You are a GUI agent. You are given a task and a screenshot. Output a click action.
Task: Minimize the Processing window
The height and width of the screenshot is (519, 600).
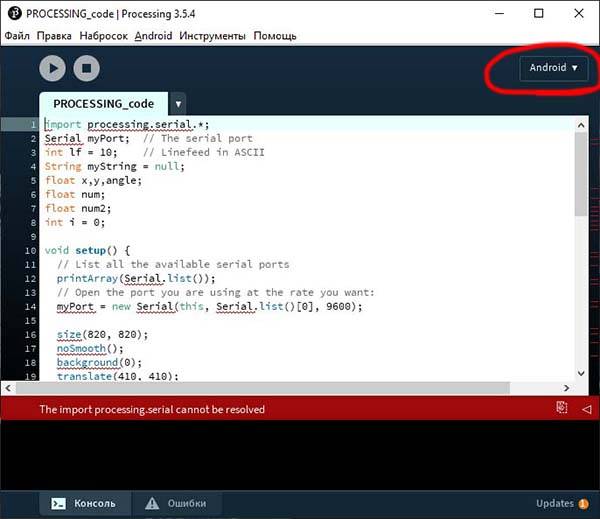tap(499, 13)
